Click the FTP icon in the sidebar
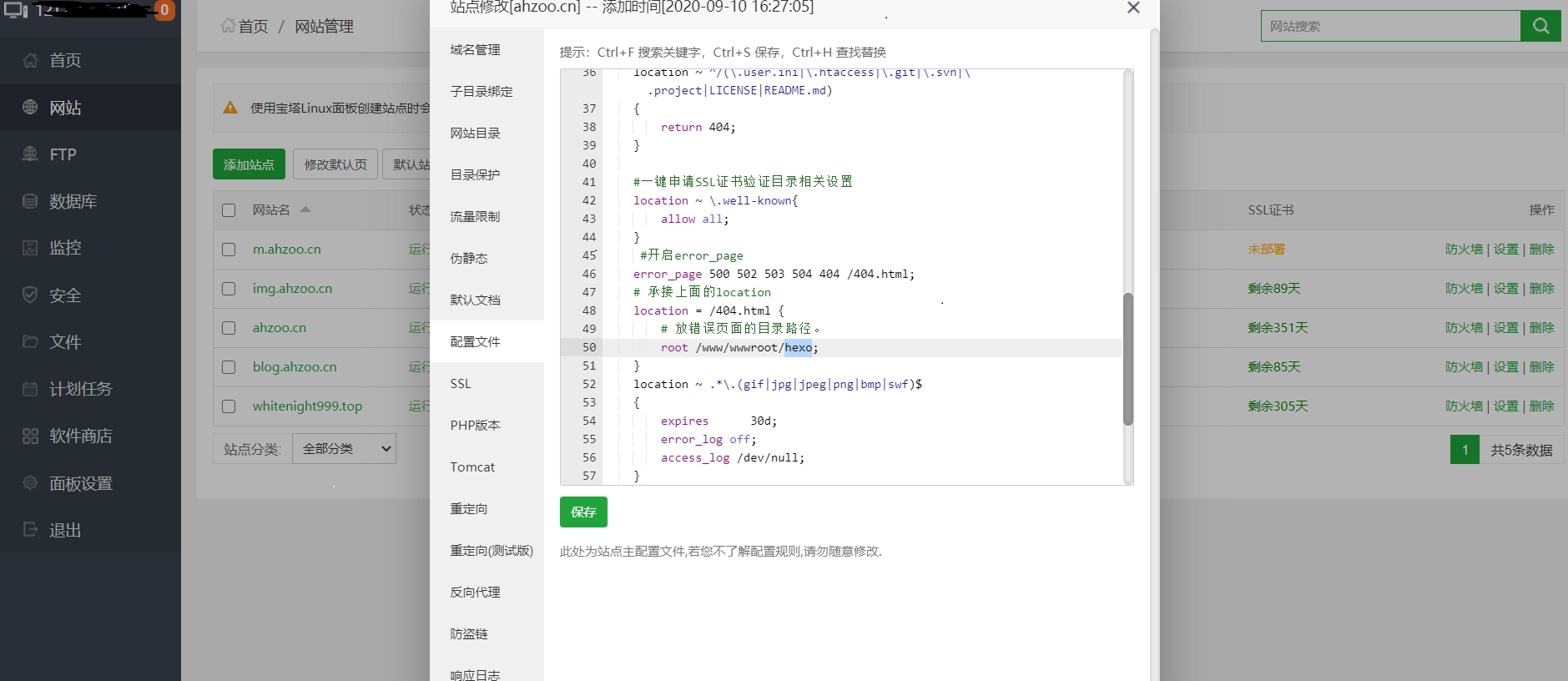Viewport: 1568px width, 681px height. click(x=30, y=154)
